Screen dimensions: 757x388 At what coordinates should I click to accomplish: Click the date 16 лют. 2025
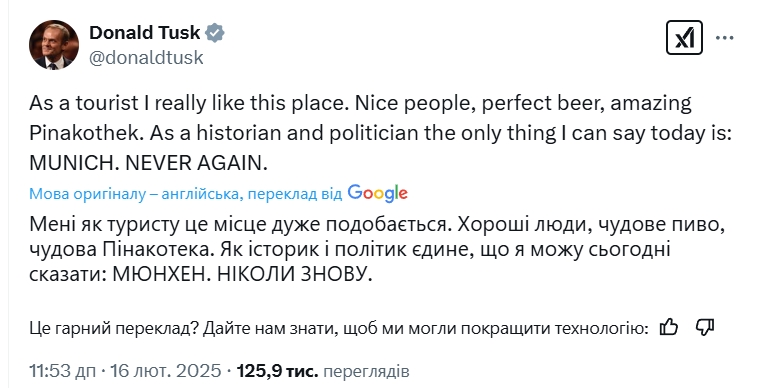pos(166,371)
